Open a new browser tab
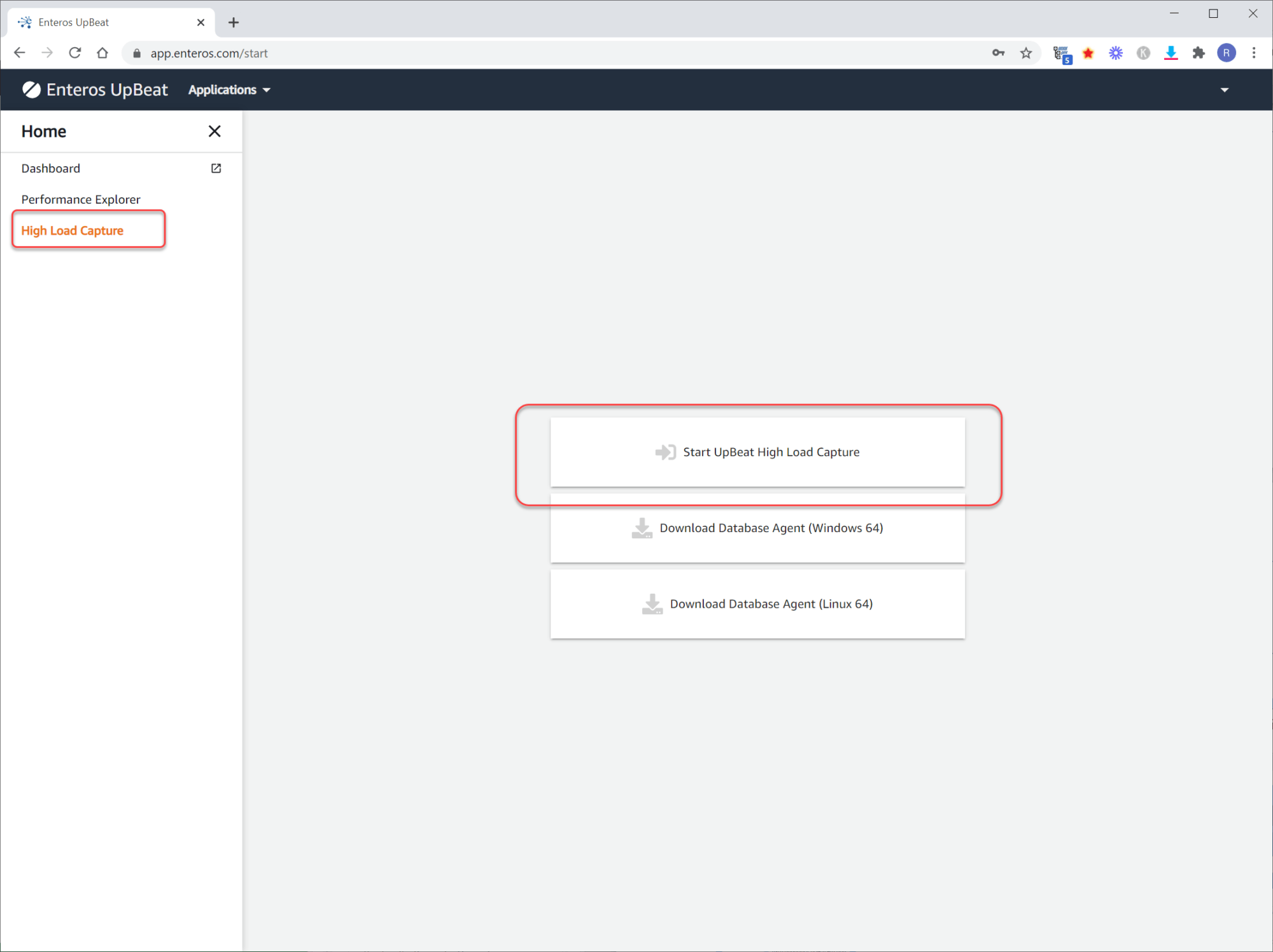Screen dimensions: 1273x952 click(x=234, y=23)
